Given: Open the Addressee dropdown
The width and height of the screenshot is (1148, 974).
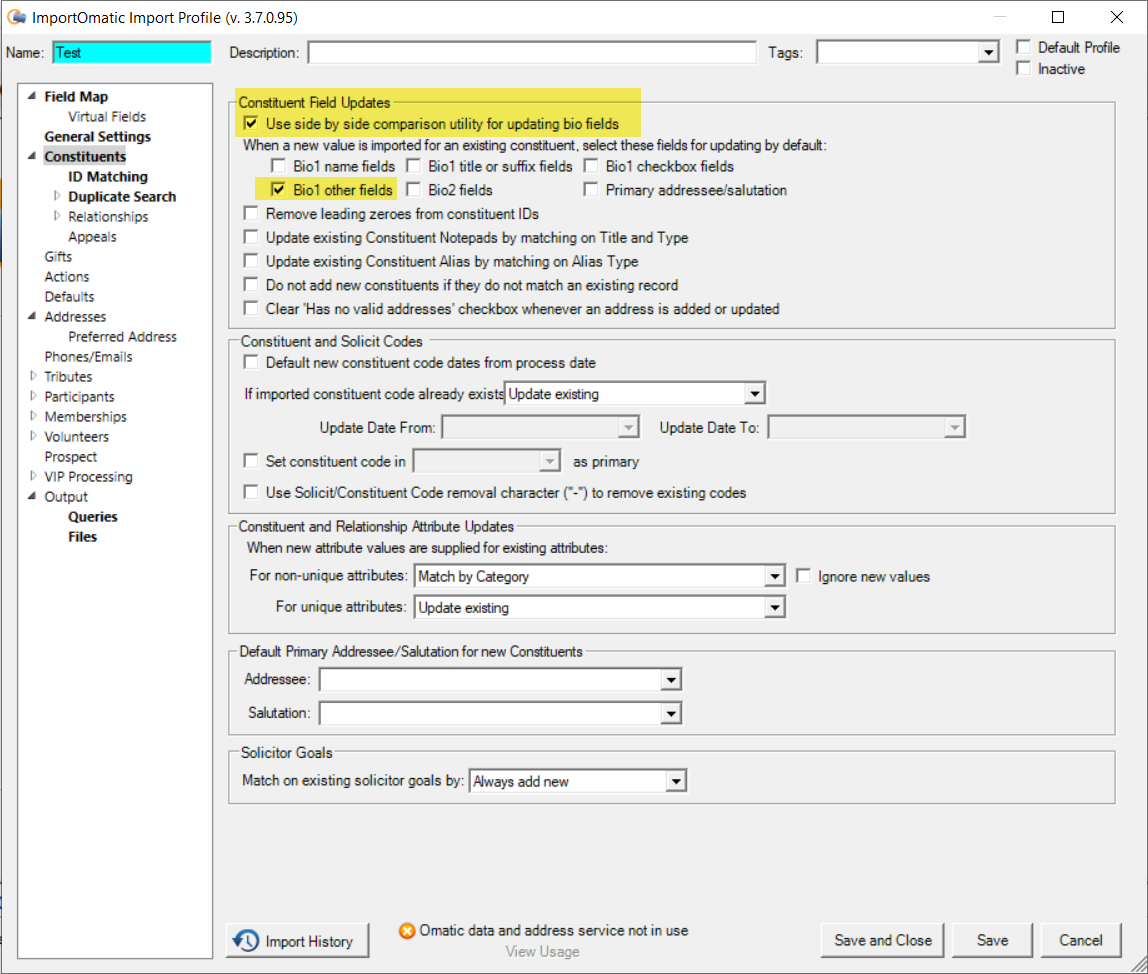Looking at the screenshot, I should tap(670, 679).
